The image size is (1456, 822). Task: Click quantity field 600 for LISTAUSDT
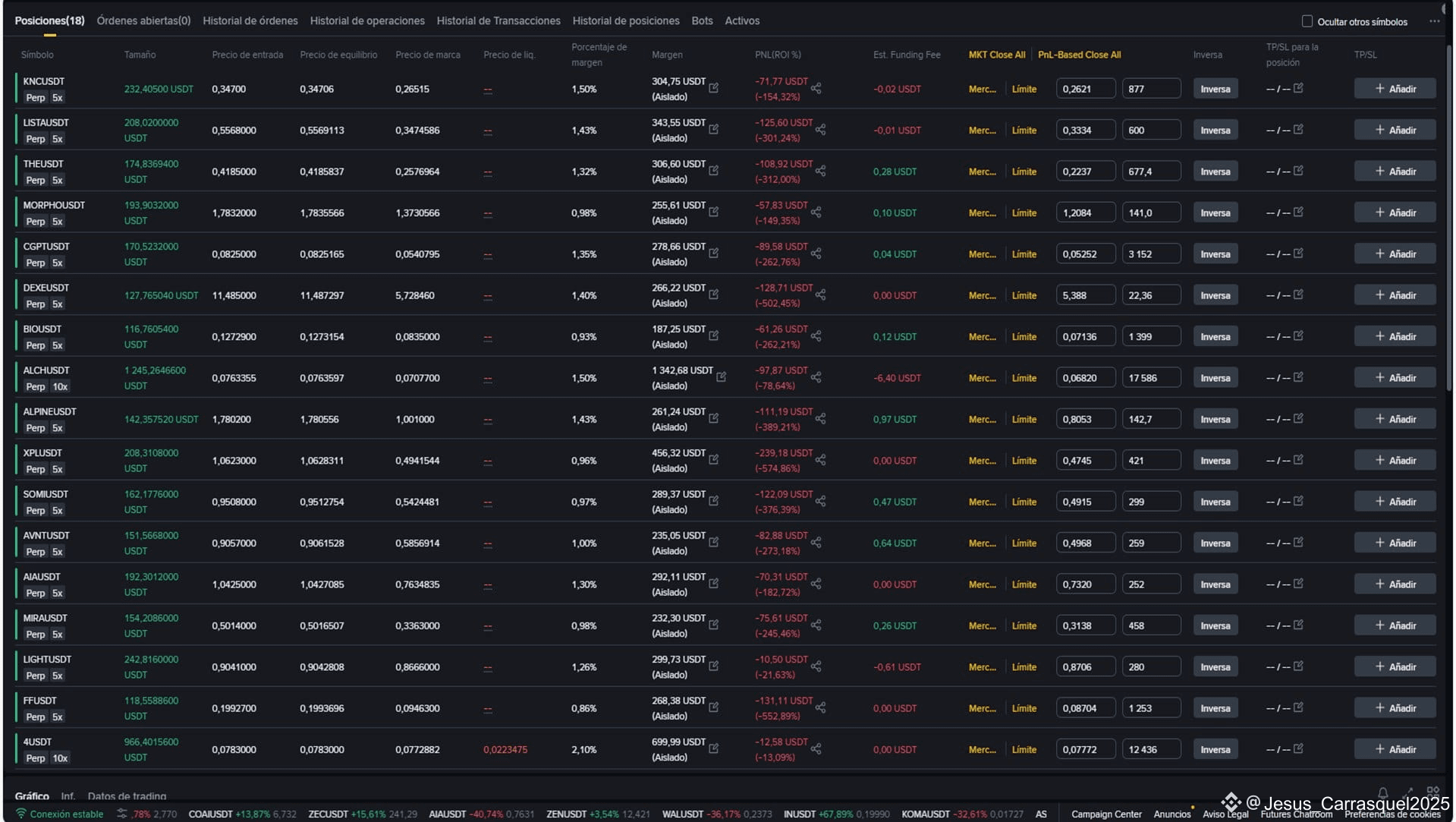click(1151, 130)
